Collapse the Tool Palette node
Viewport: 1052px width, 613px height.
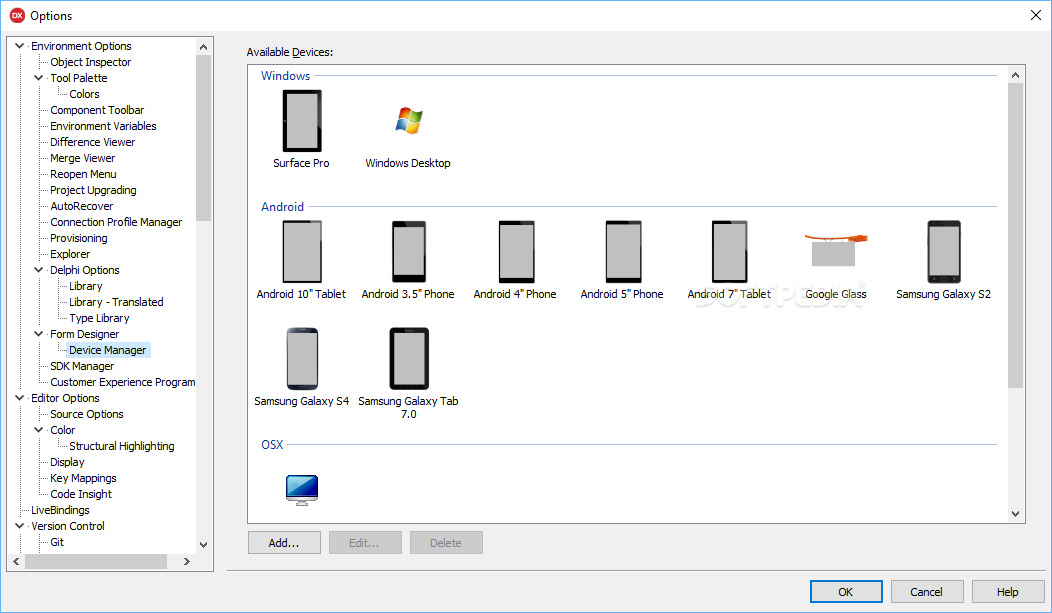(x=38, y=78)
